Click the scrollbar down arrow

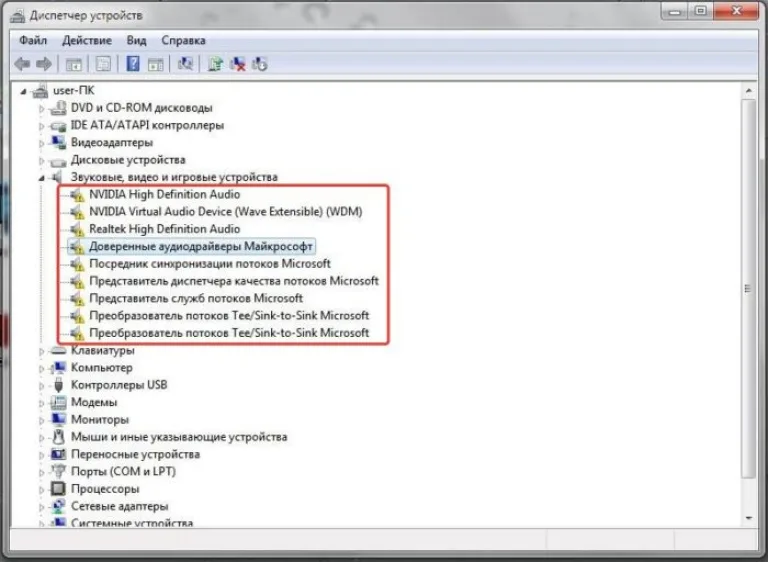click(x=748, y=518)
